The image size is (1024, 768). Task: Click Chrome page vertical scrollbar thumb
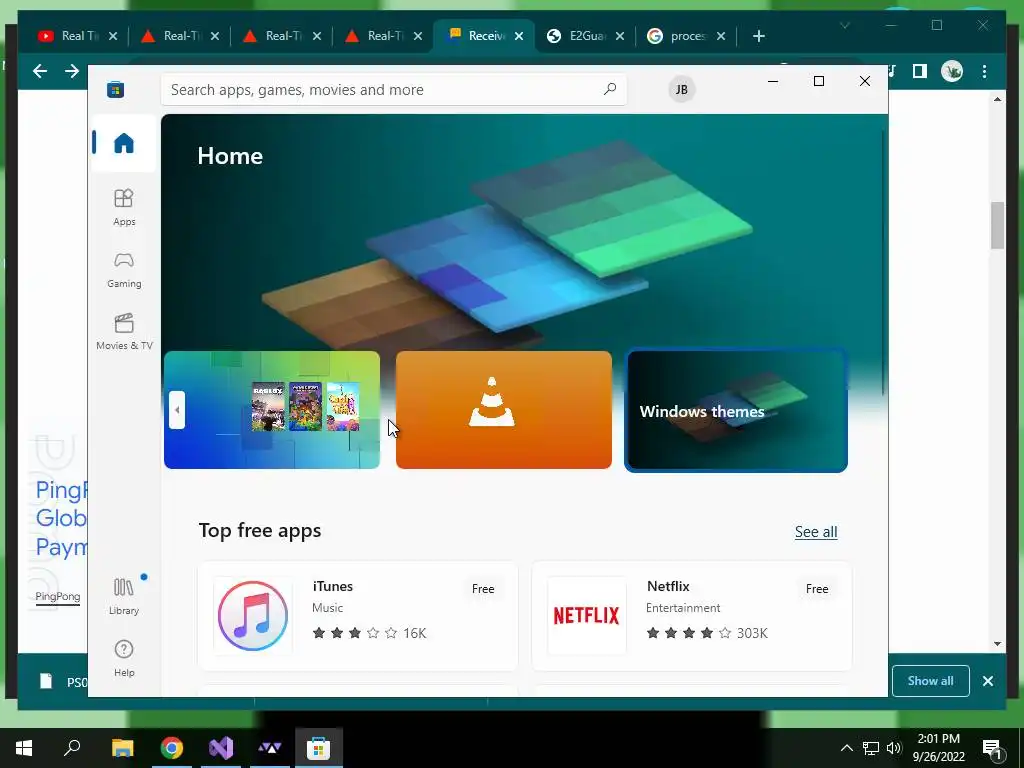pyautogui.click(x=997, y=225)
